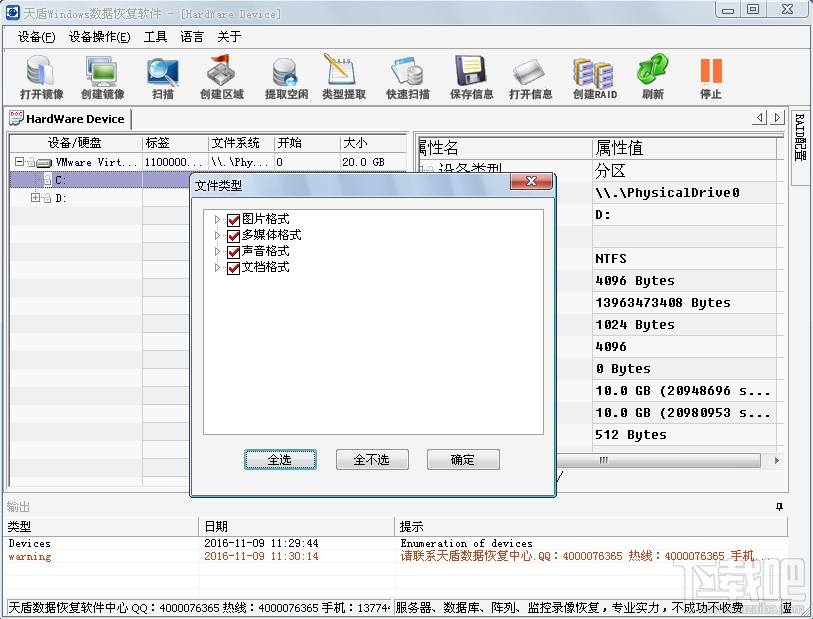The width and height of the screenshot is (813, 619).
Task: Disable the 多媒体格式 checkbox
Action: [x=233, y=235]
